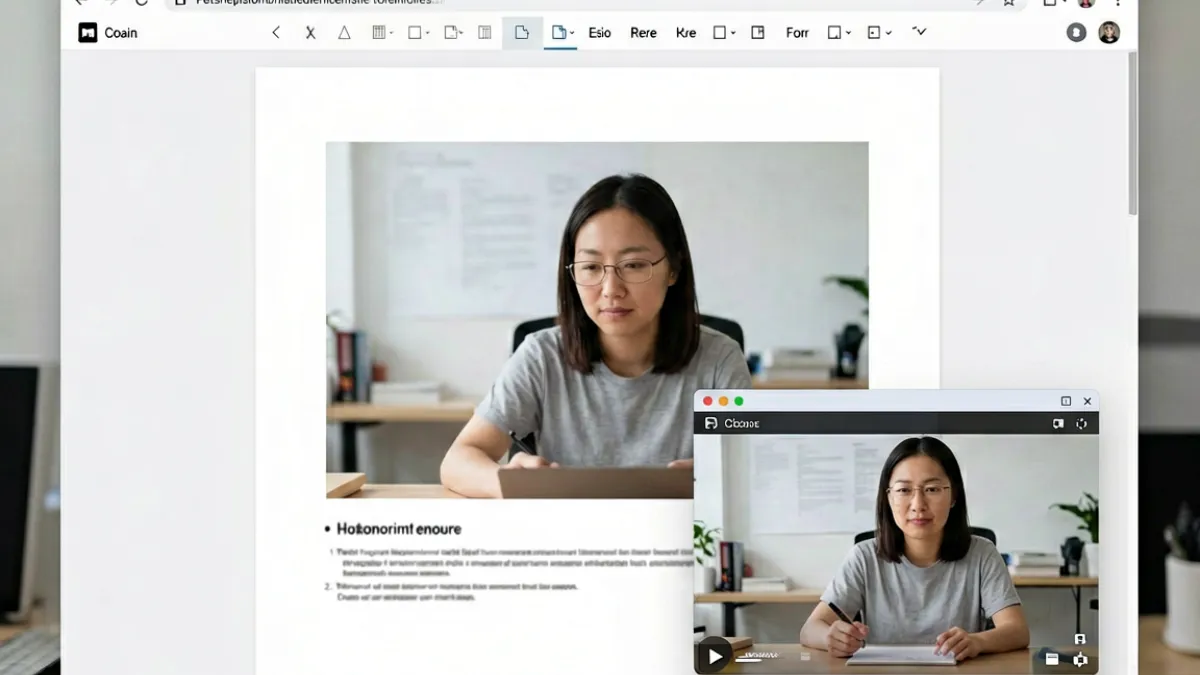Screen dimensions: 1200x675
Task: Open the Esio menu
Action: pos(600,33)
